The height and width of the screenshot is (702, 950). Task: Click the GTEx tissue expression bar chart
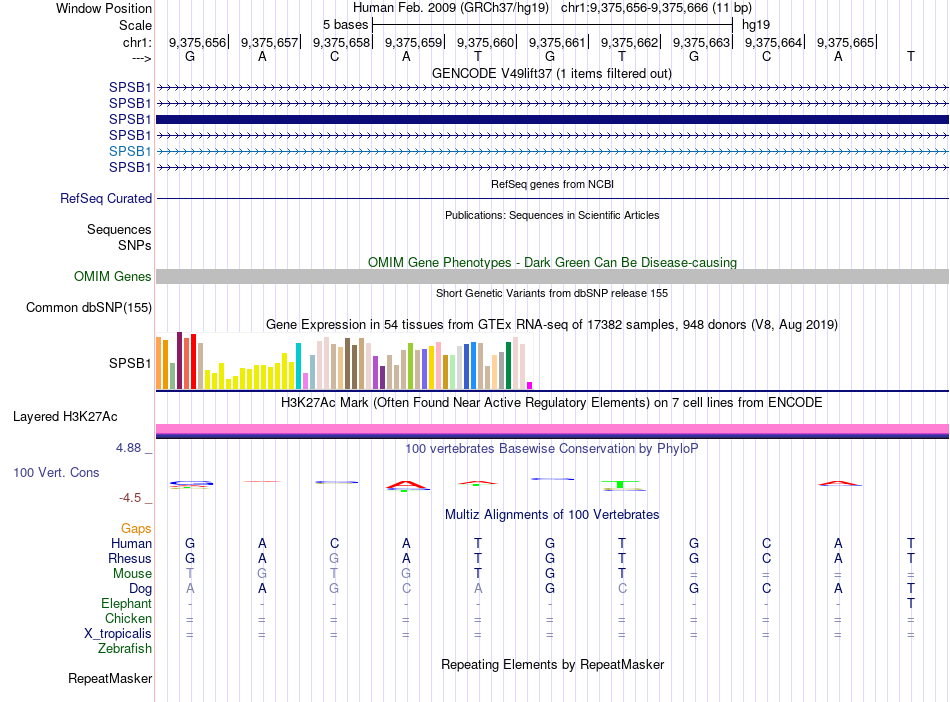(344, 361)
